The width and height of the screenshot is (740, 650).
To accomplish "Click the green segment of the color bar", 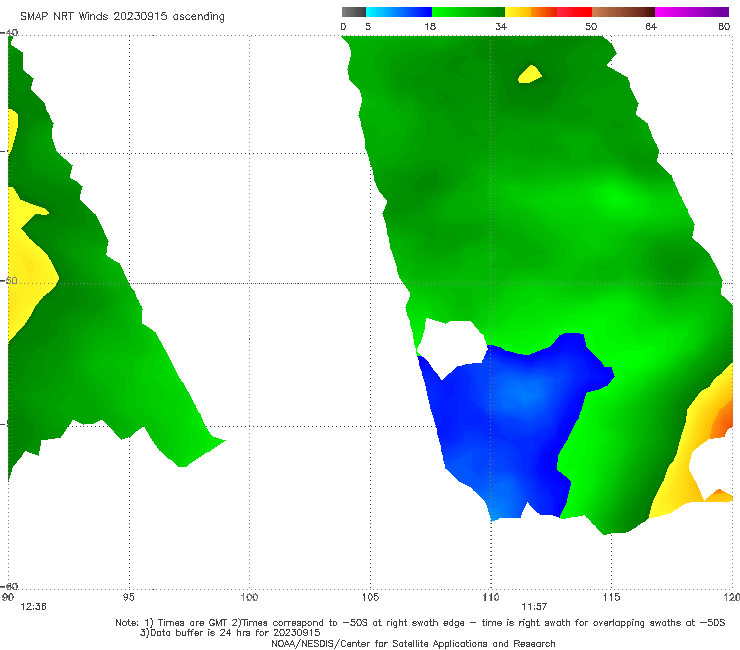I will point(468,12).
